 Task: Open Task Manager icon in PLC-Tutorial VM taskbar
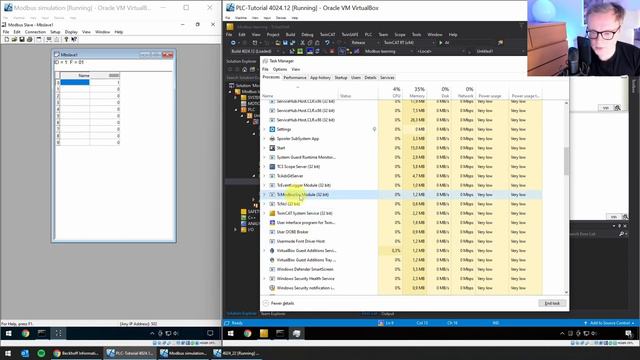pyautogui.click(x=296, y=333)
